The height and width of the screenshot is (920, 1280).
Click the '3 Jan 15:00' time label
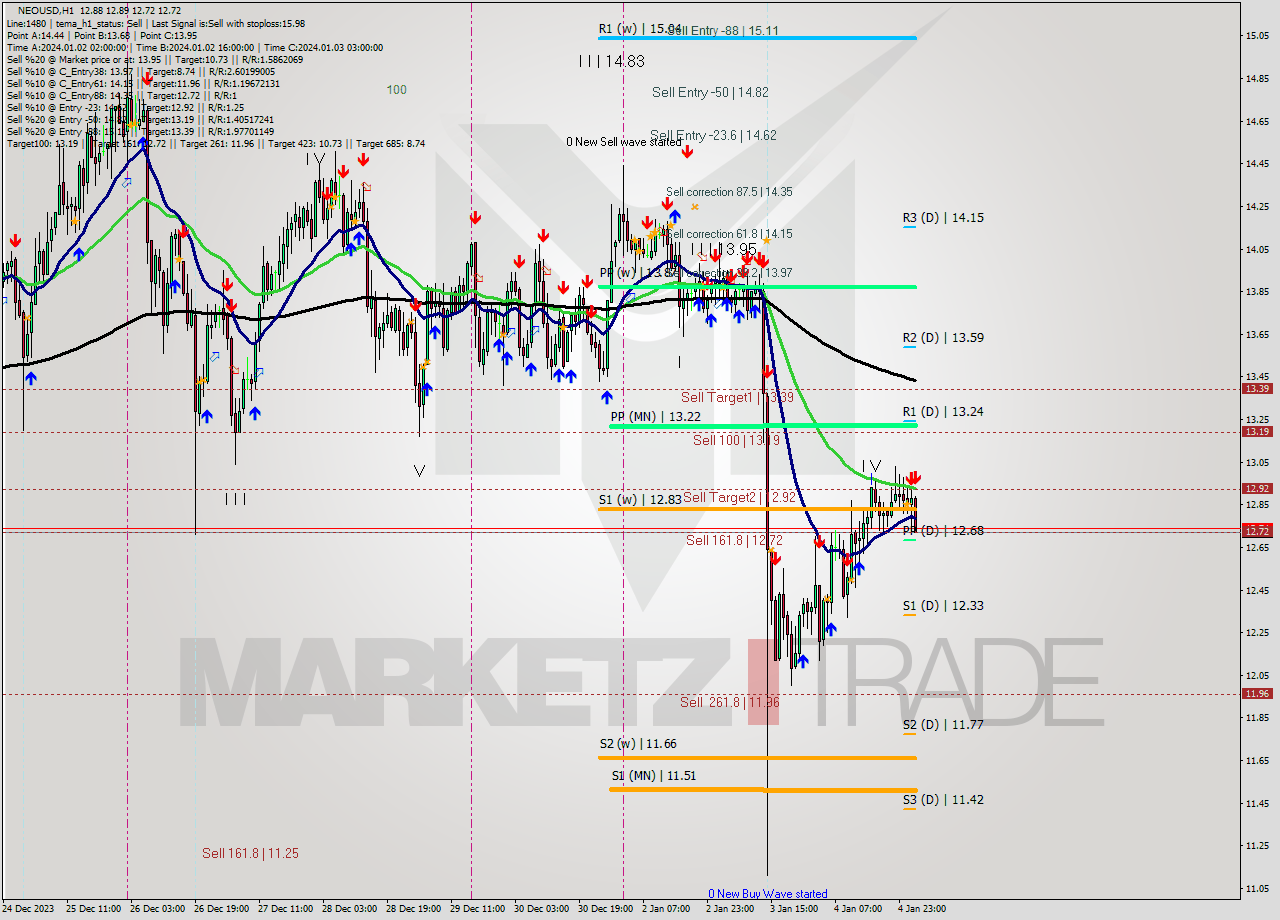[x=796, y=909]
